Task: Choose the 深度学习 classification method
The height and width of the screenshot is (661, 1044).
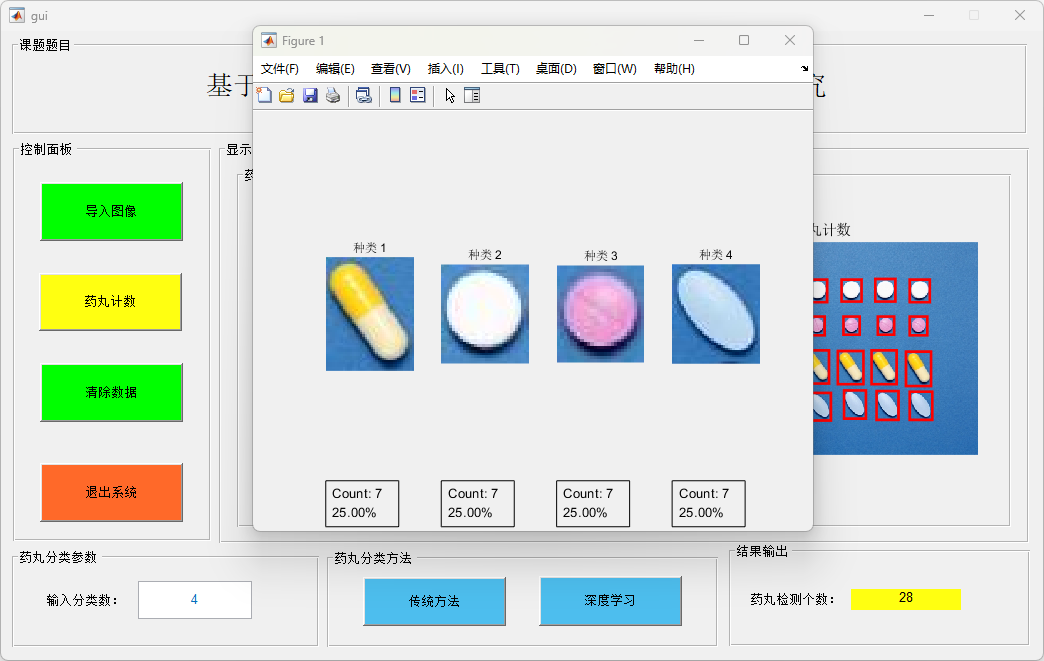Action: click(610, 601)
